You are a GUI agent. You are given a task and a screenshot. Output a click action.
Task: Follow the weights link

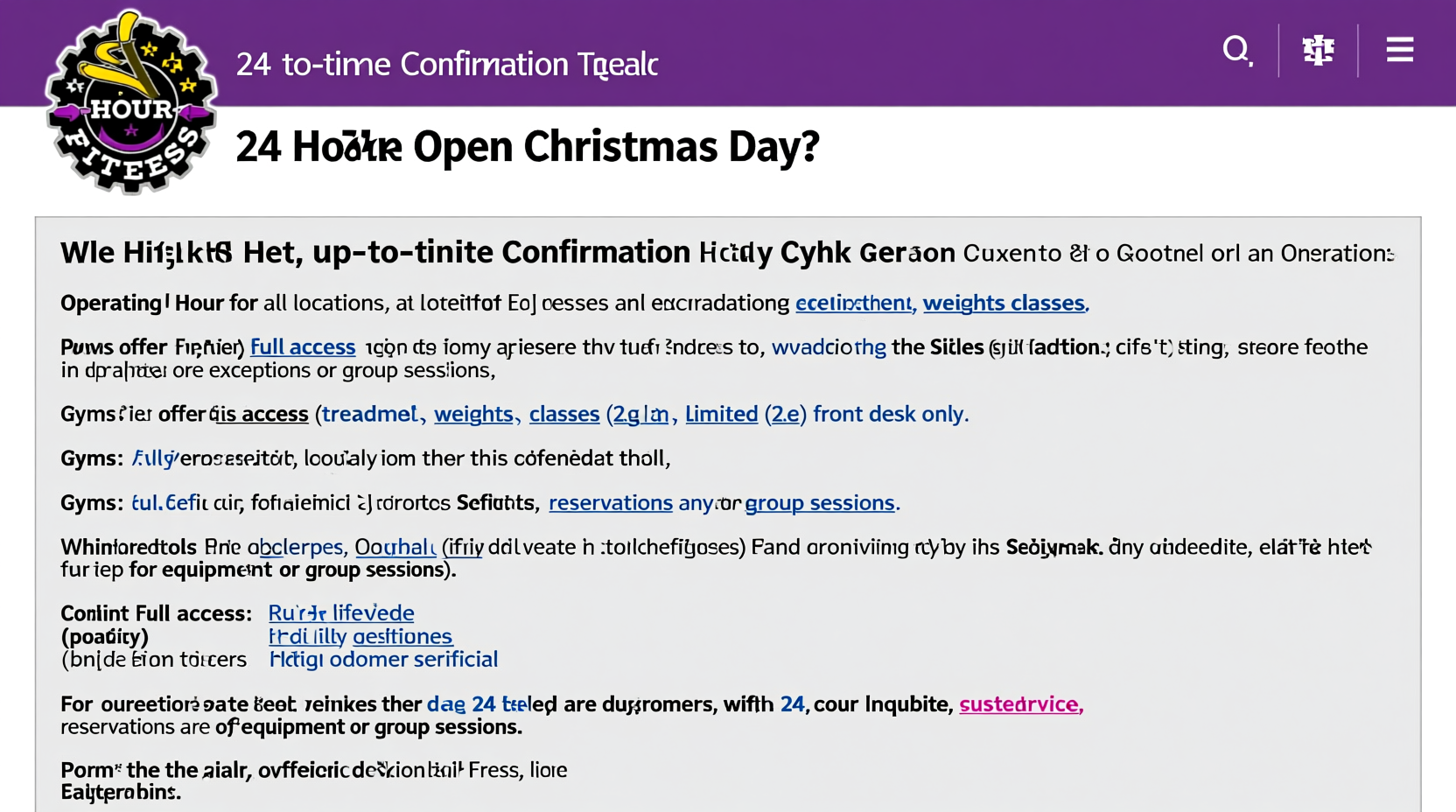coord(473,414)
